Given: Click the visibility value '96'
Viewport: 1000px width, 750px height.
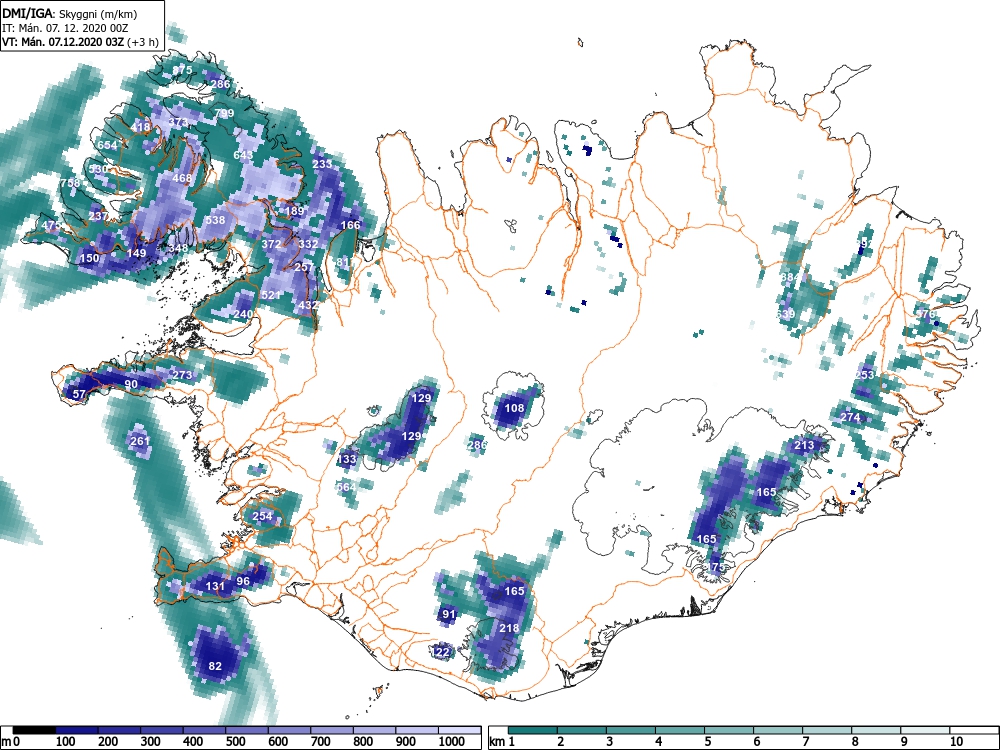Looking at the screenshot, I should pyautogui.click(x=243, y=580).
